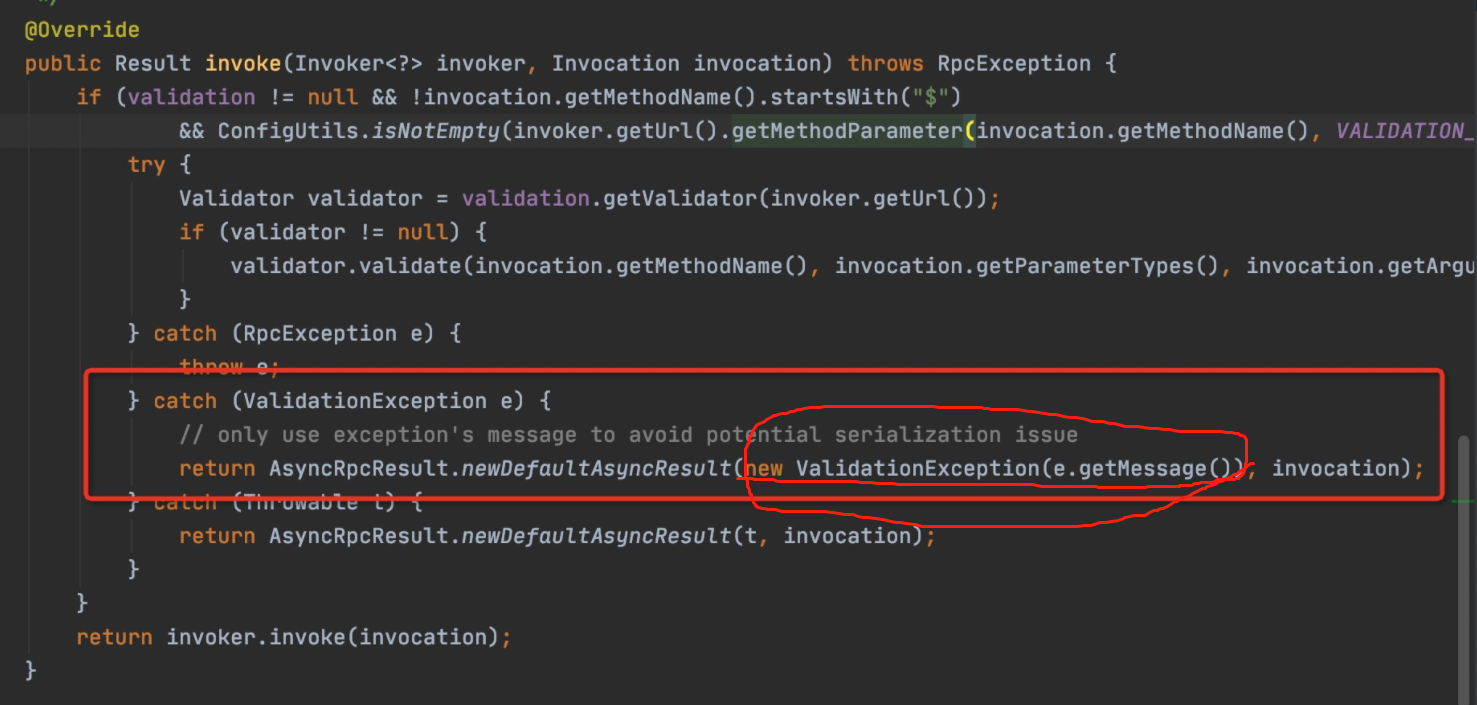Click AsyncRpcResult on the ValidationException return line

(359, 468)
